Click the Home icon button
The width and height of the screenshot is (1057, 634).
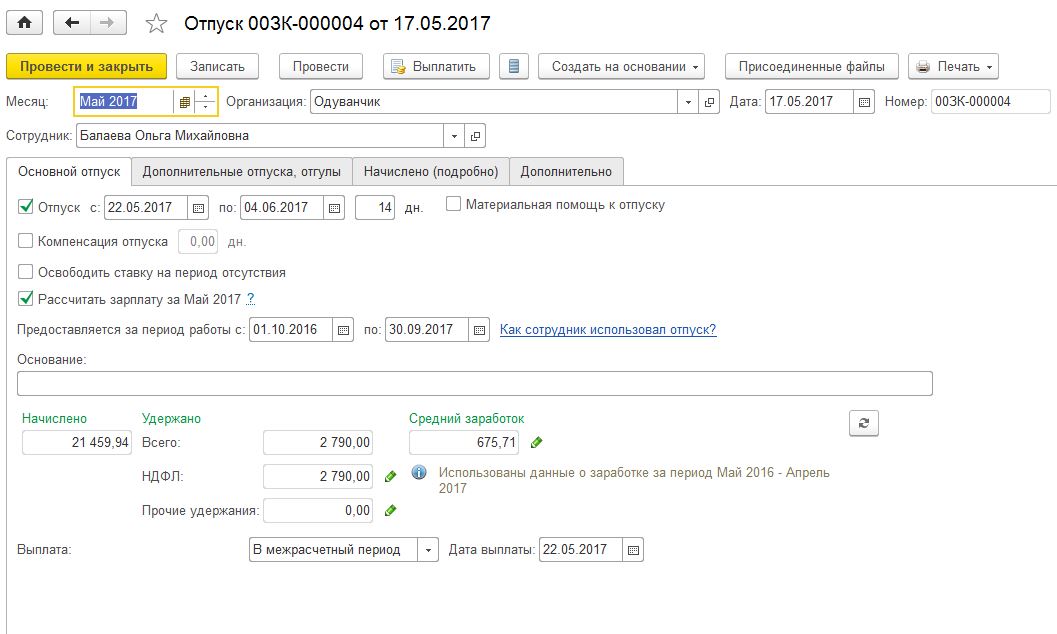click(25, 22)
